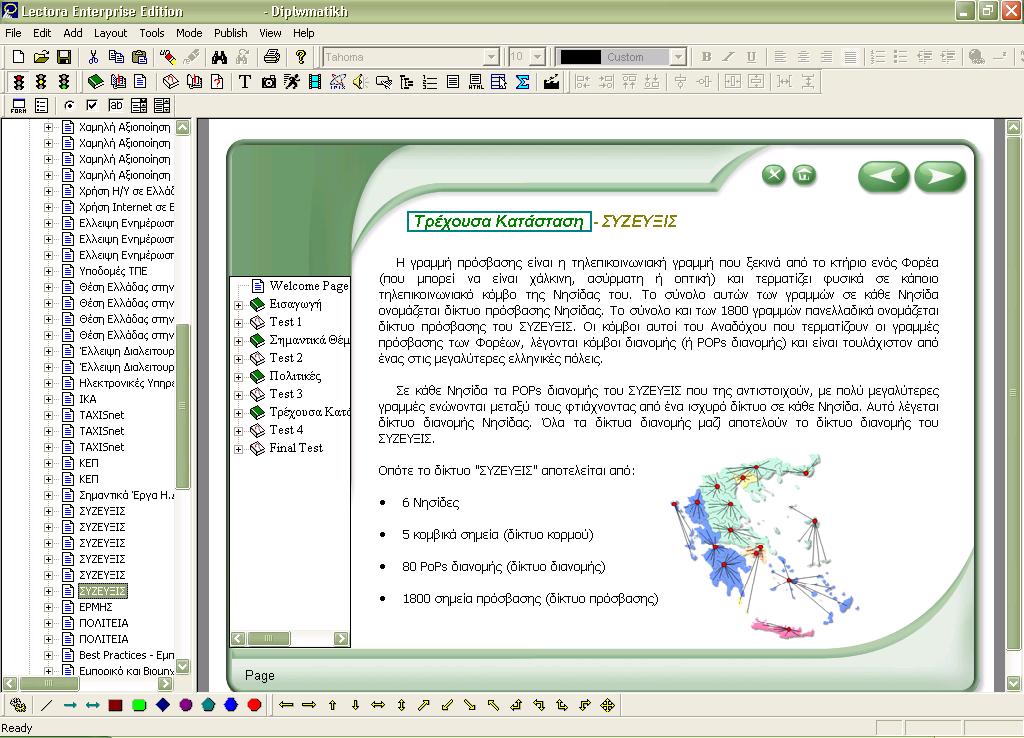Select the highlighted ΣΥΖΕΥΞΙΣ page in the tree
This screenshot has width=1024, height=738.
point(103,591)
